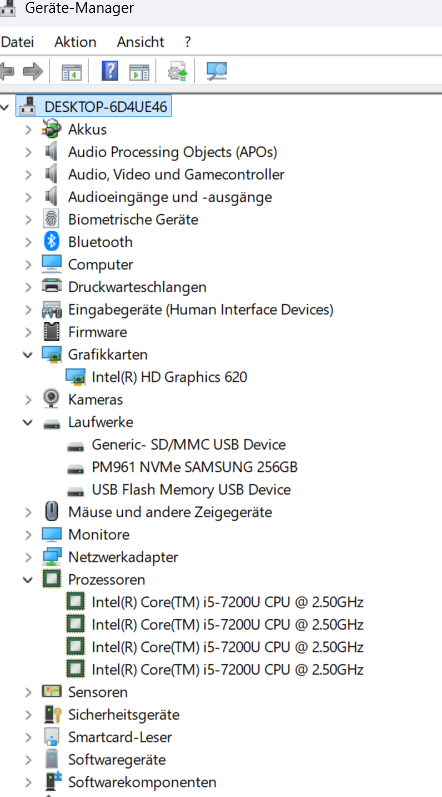
Task: Click the show/hide console tree icon
Action: pyautogui.click(x=72, y=72)
